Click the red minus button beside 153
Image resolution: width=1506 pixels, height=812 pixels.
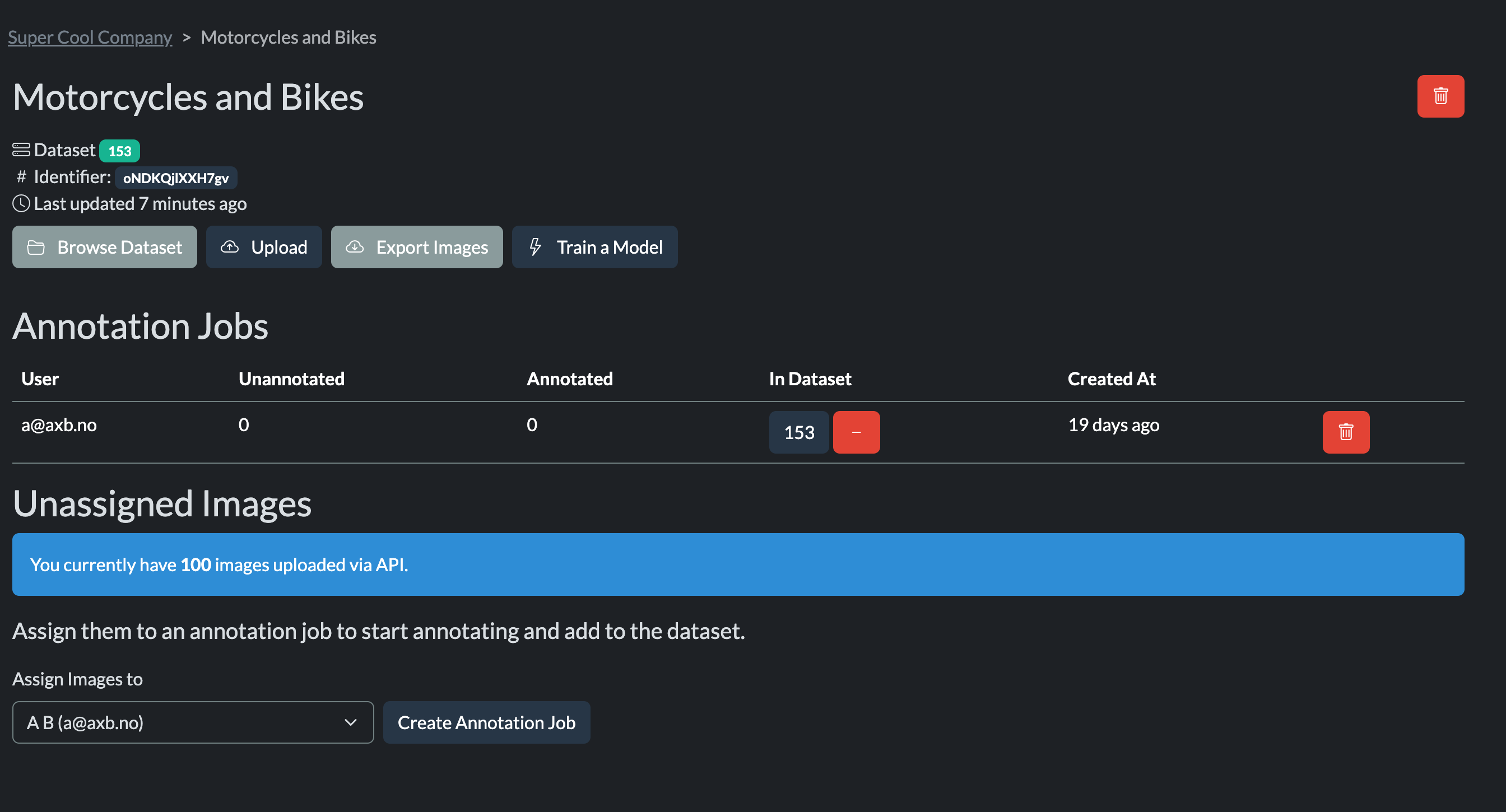(856, 432)
